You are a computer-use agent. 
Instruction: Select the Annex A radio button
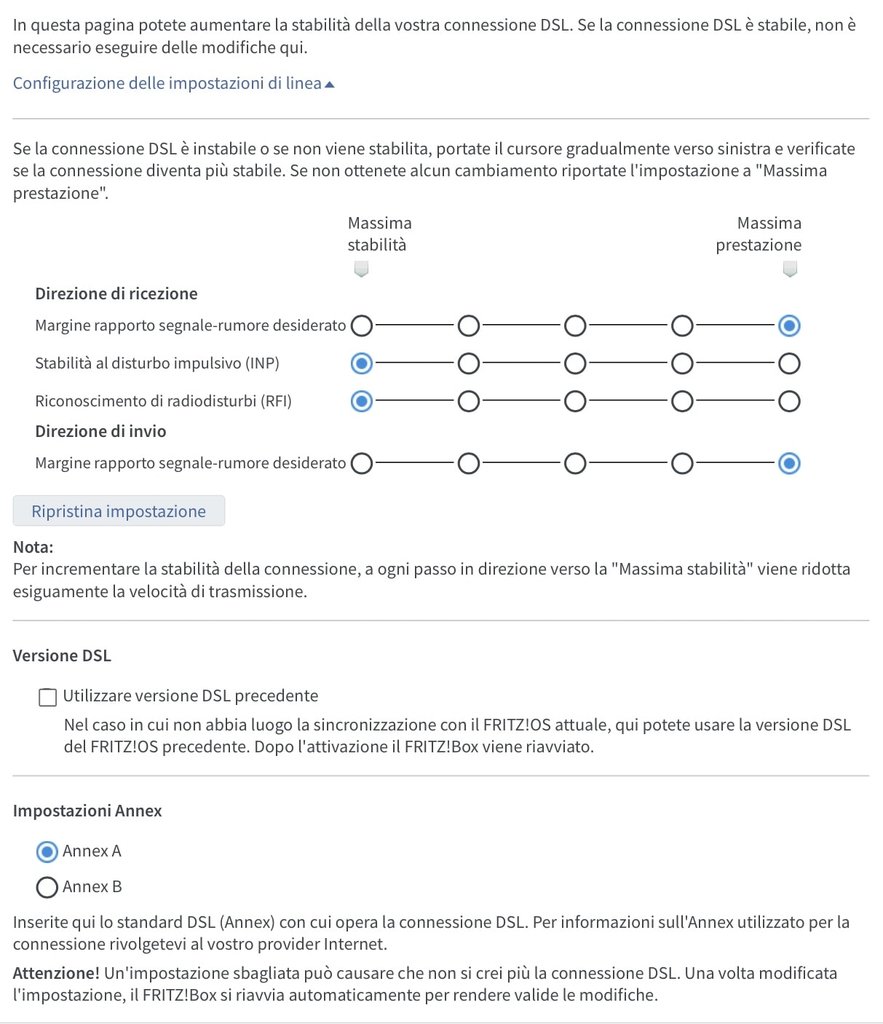tap(47, 851)
